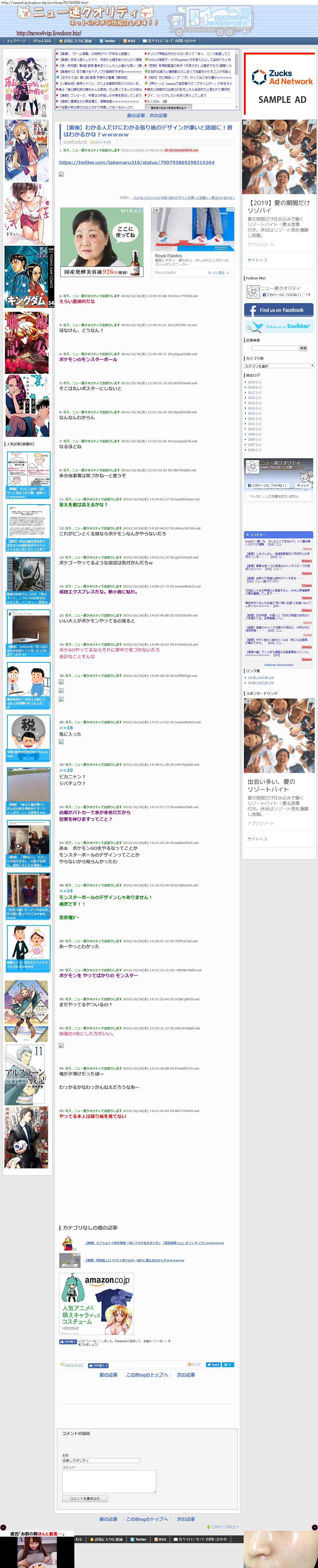Open the カテゴリを選択 dropdown
Image resolution: width=318 pixels, height=1568 pixels.
pyautogui.click(x=279, y=366)
